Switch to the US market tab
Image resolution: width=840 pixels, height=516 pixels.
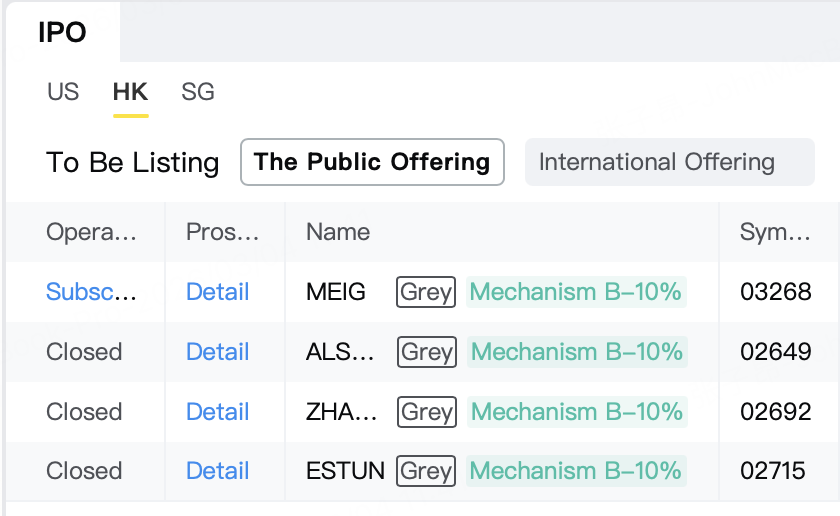point(63,92)
